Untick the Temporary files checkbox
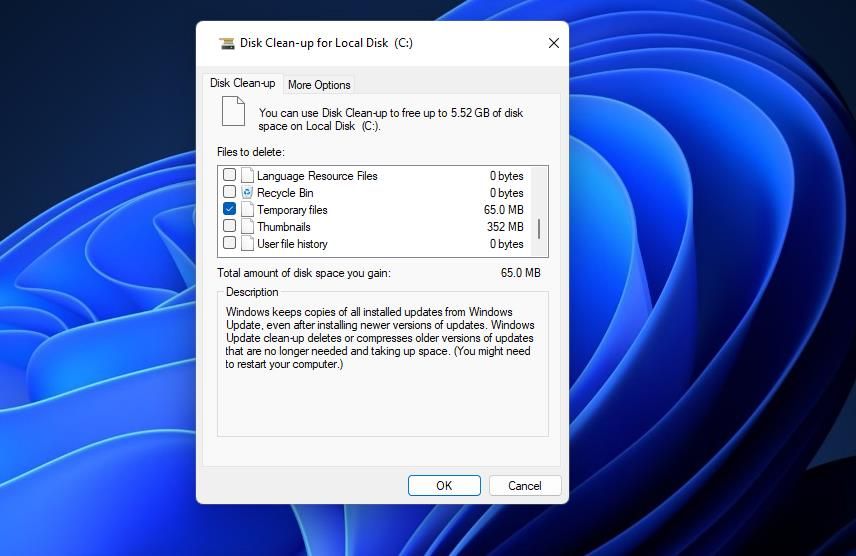856x556 pixels. 229,209
